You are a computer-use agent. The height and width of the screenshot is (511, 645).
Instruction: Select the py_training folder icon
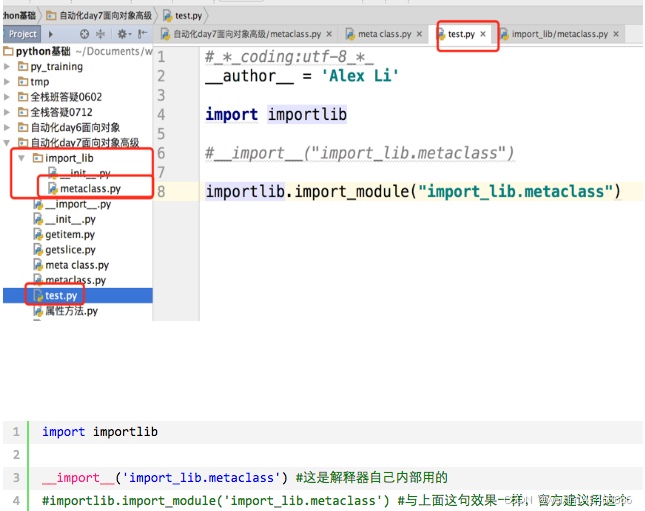[23, 67]
